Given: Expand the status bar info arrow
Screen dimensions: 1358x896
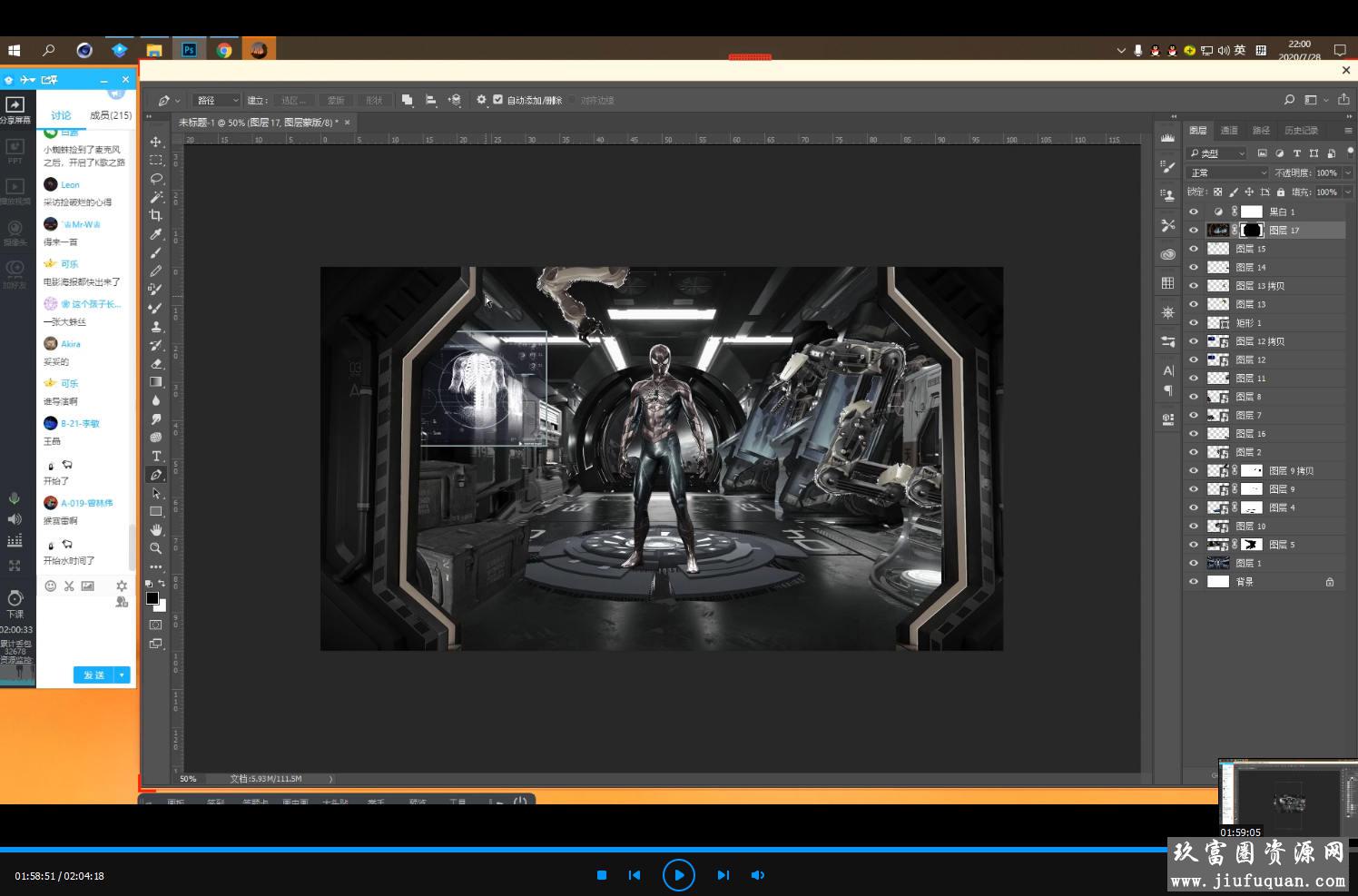Looking at the screenshot, I should [x=330, y=779].
